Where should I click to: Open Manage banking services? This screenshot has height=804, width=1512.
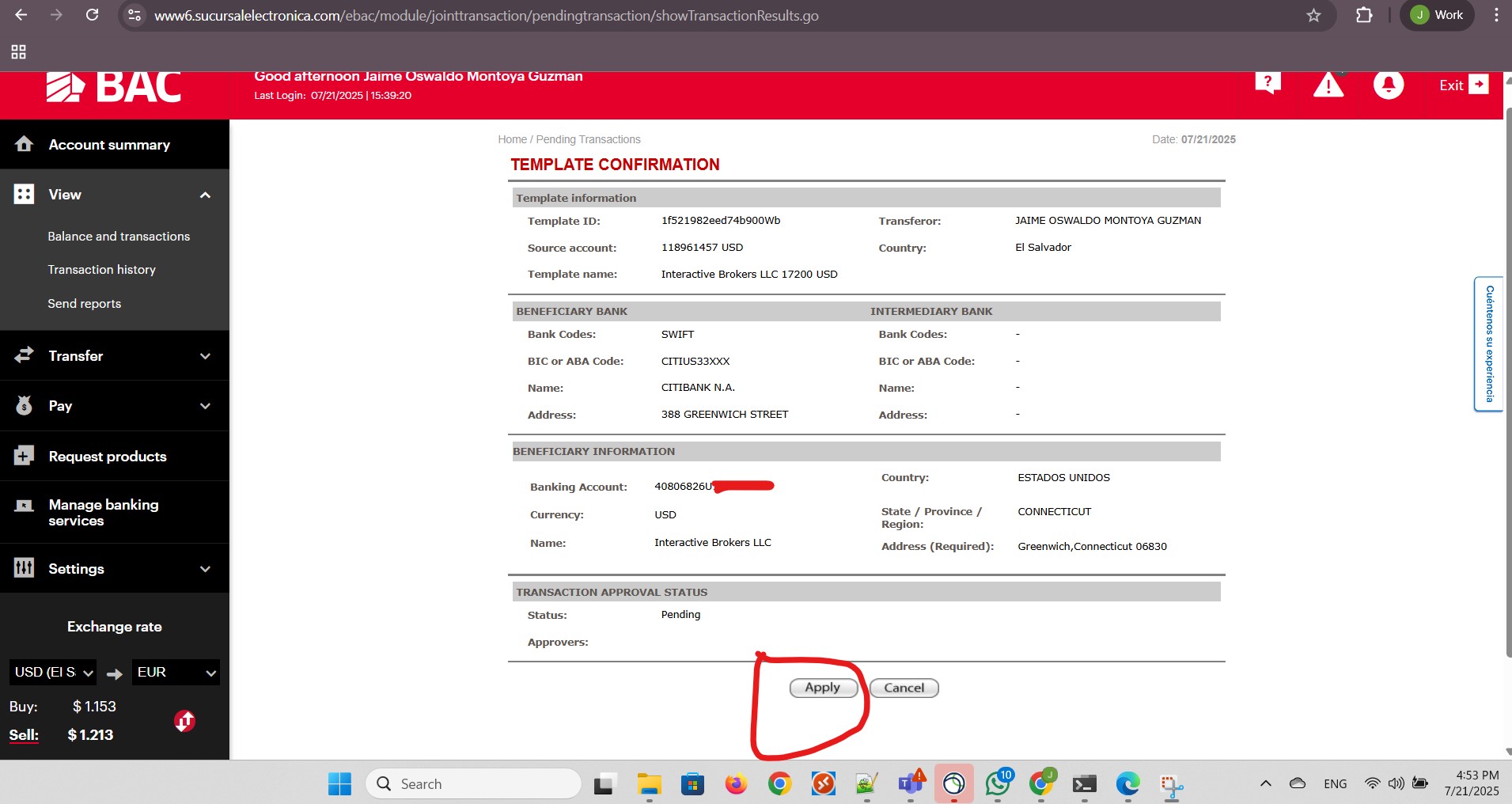point(115,513)
